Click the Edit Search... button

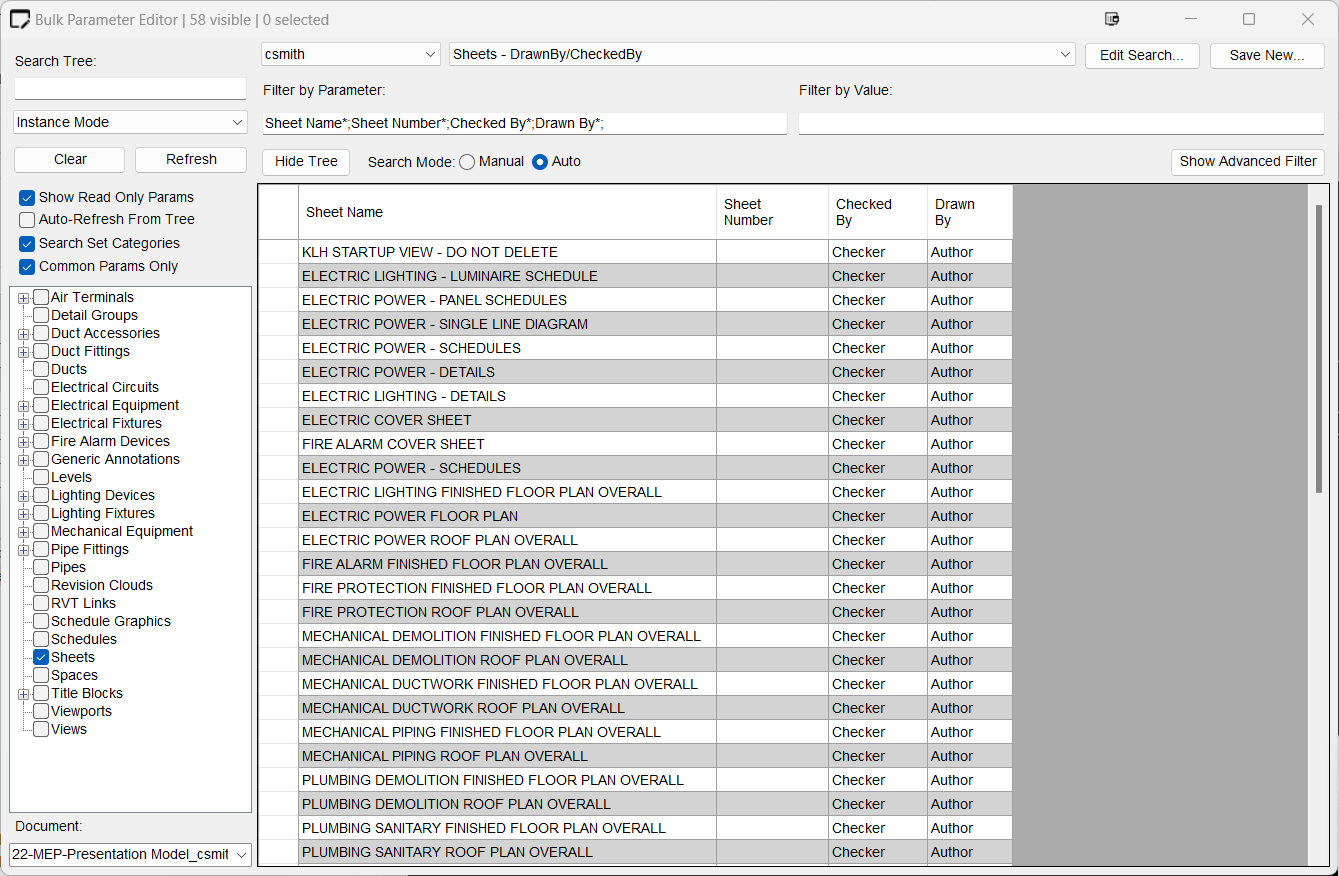point(1142,55)
